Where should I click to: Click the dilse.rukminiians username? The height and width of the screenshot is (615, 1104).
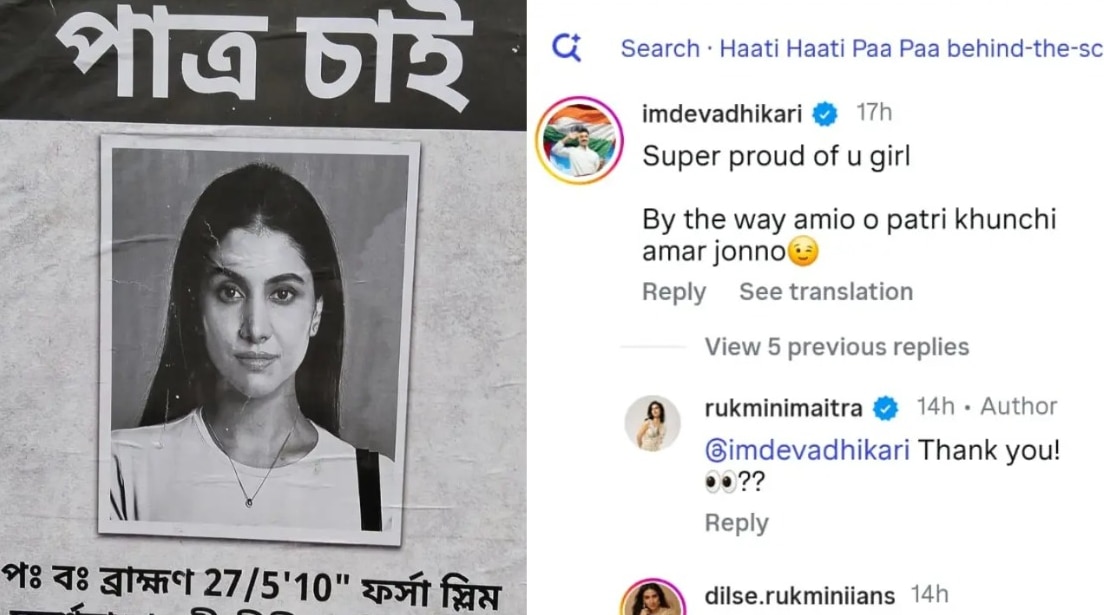[799, 596]
